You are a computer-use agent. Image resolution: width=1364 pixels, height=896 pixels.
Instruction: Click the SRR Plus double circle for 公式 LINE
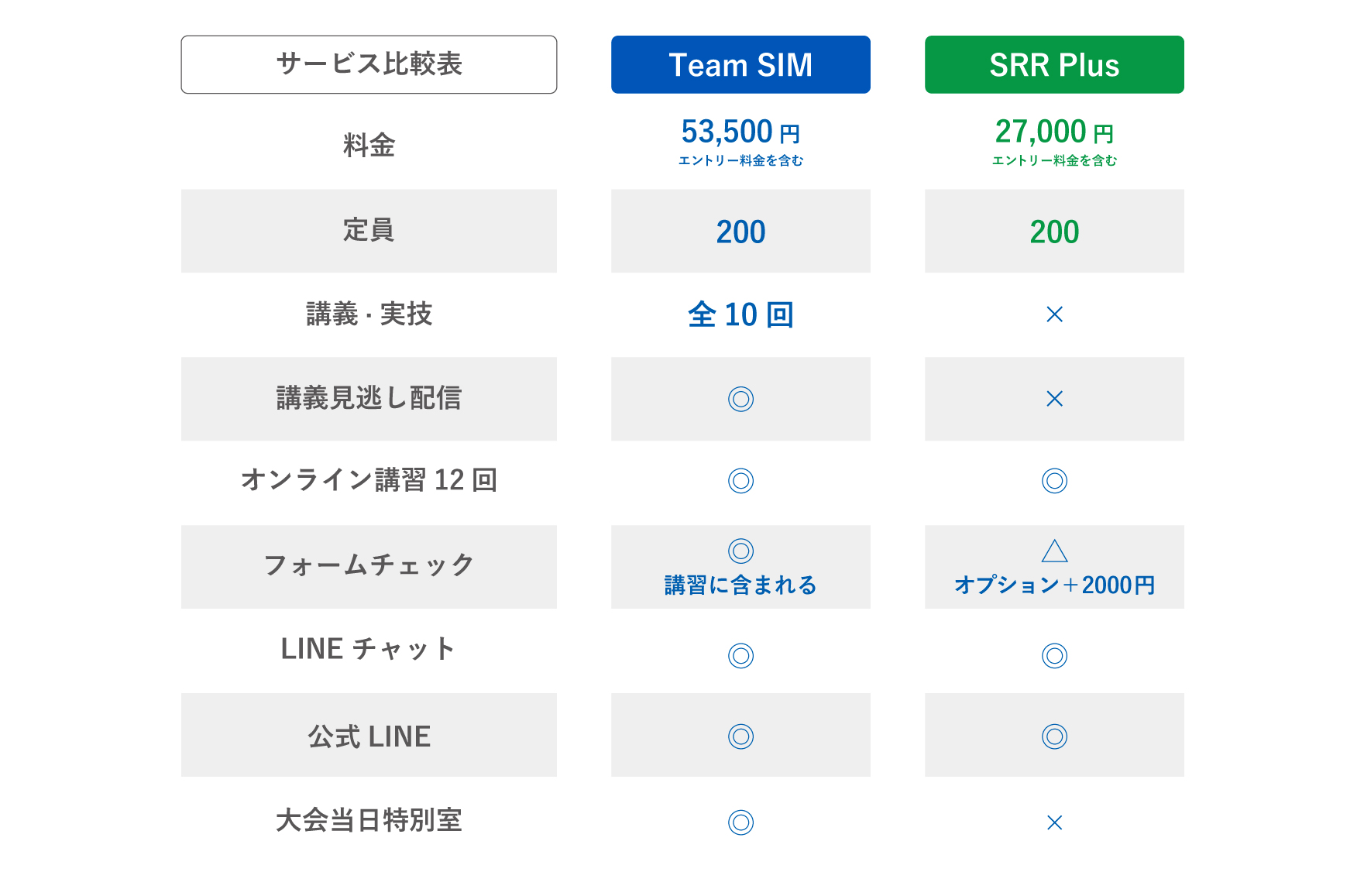[x=1054, y=736]
